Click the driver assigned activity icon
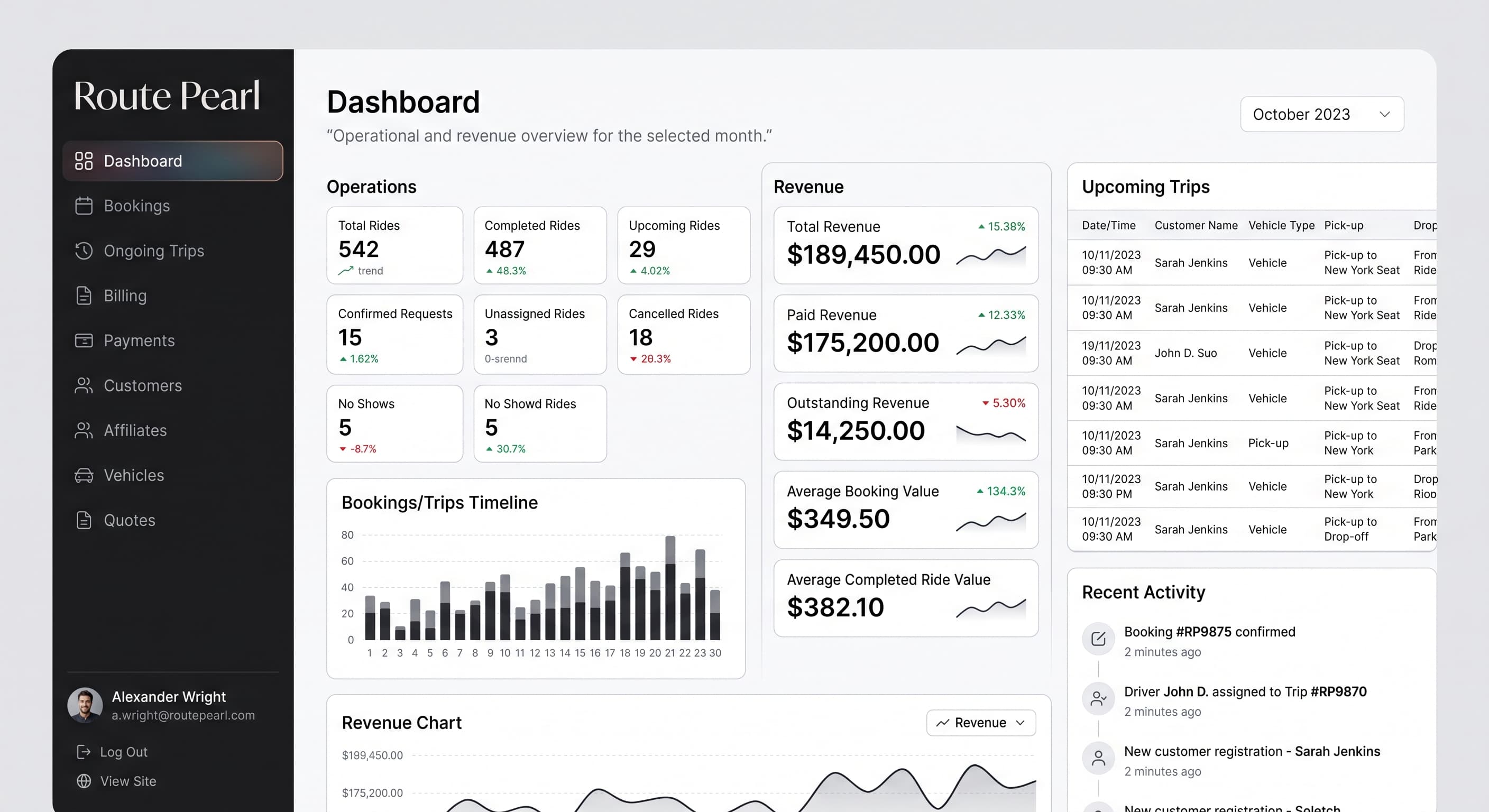This screenshot has height=812, width=1489. (1098, 698)
